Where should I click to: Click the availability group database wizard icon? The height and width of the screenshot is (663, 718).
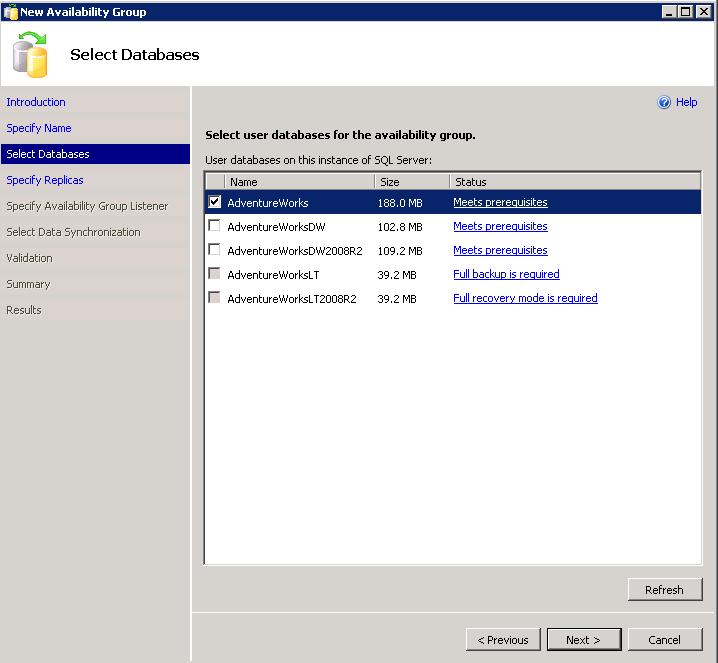[x=30, y=54]
